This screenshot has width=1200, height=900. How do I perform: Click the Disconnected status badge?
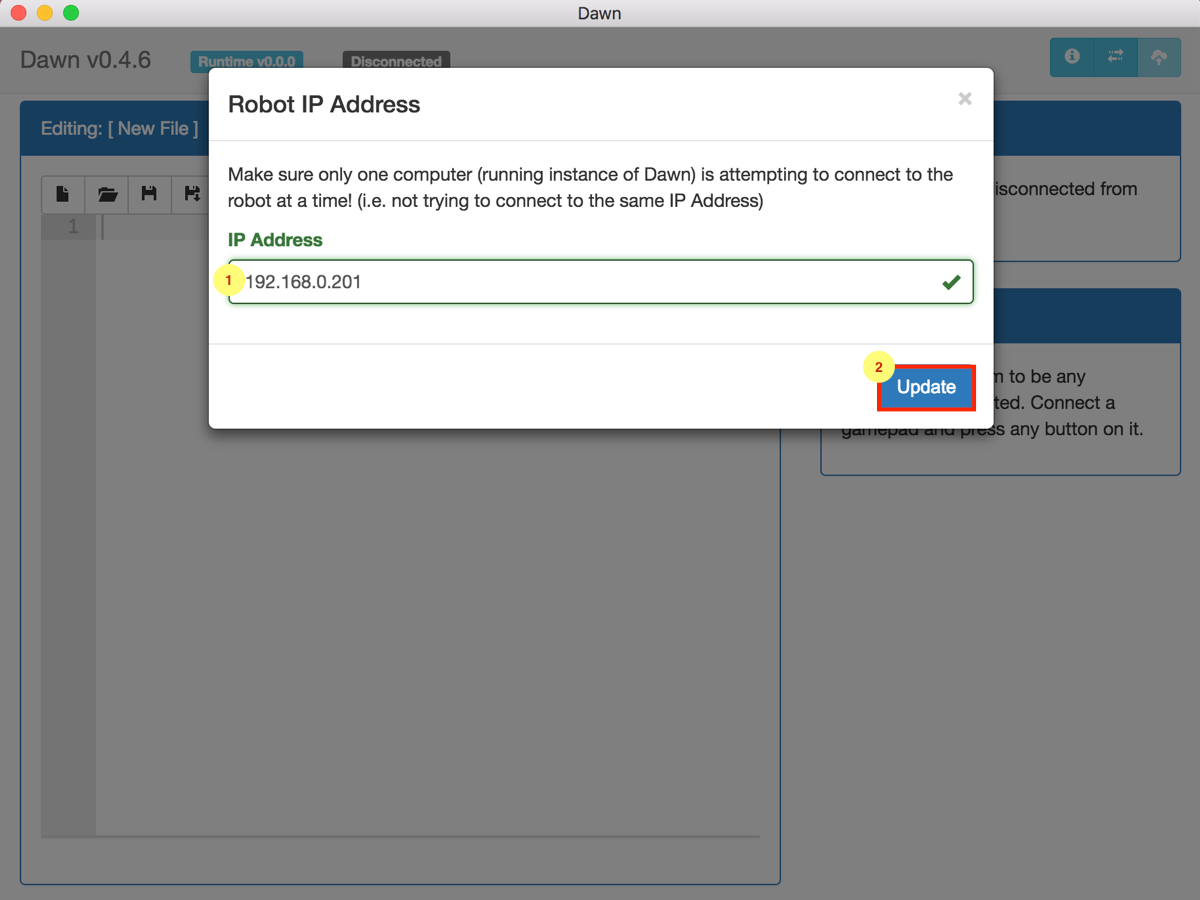tap(396, 61)
